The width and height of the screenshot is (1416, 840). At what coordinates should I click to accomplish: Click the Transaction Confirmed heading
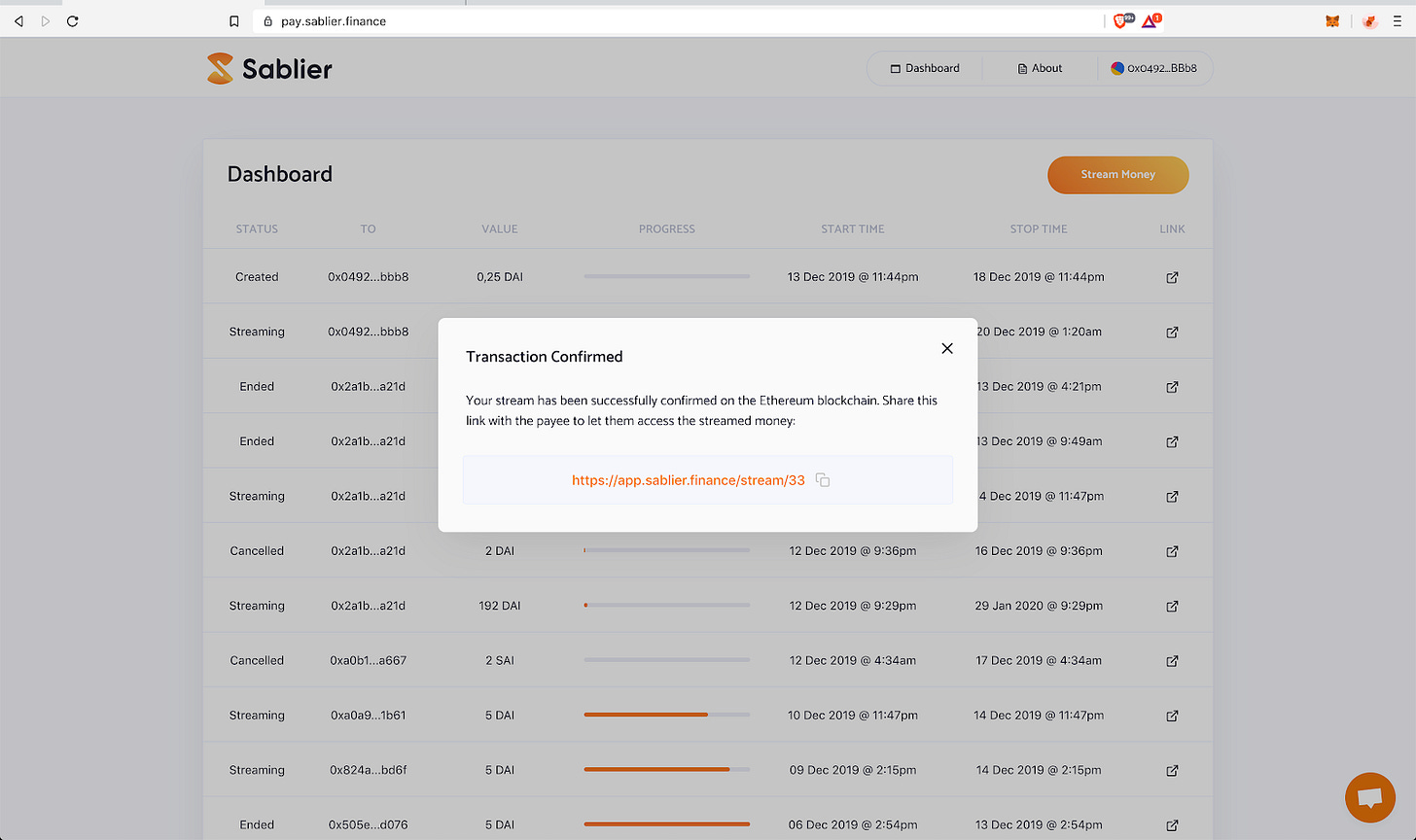545,357
